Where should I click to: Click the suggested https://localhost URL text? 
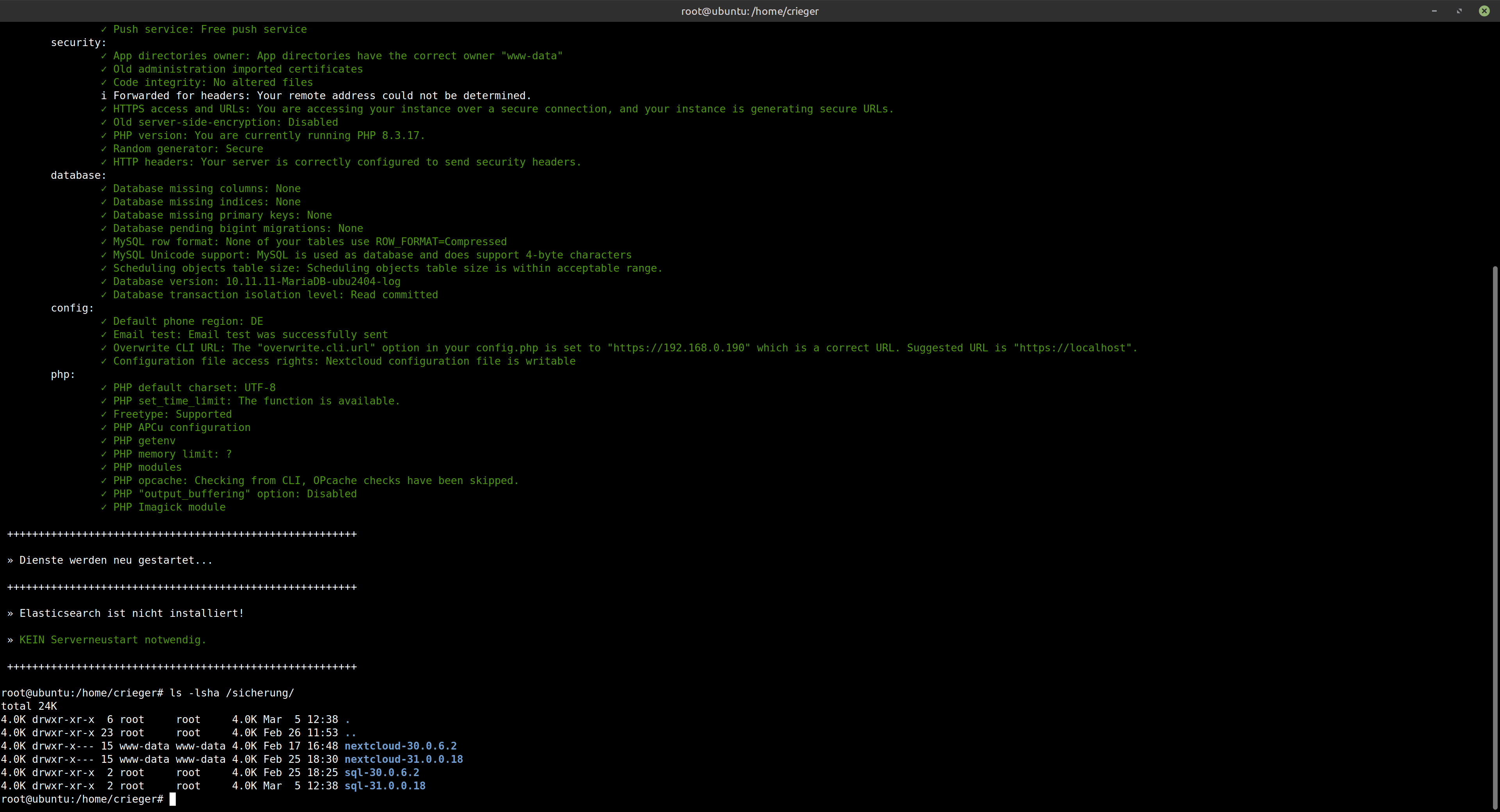click(1073, 348)
